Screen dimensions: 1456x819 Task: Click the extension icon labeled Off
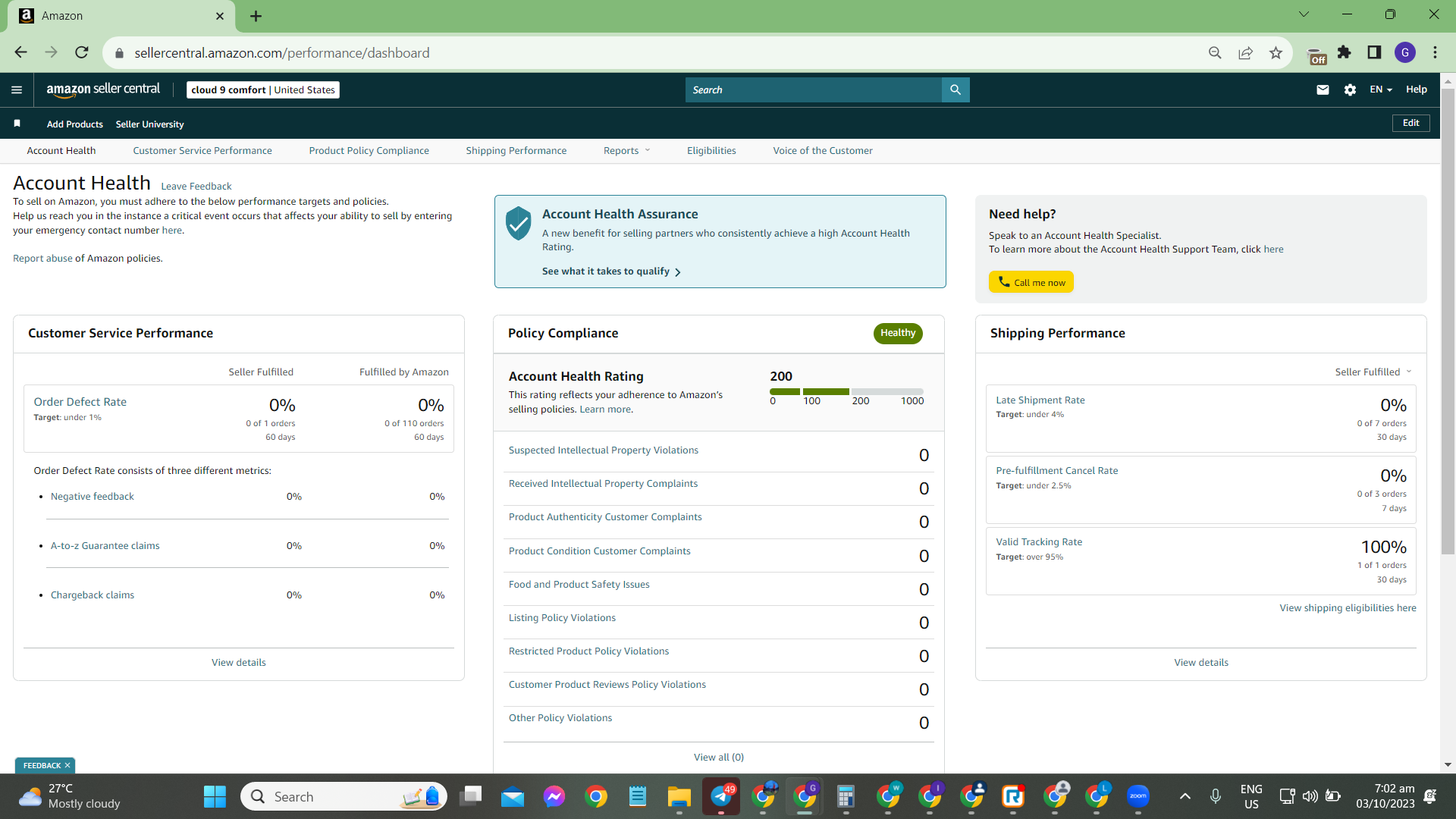click(1316, 55)
